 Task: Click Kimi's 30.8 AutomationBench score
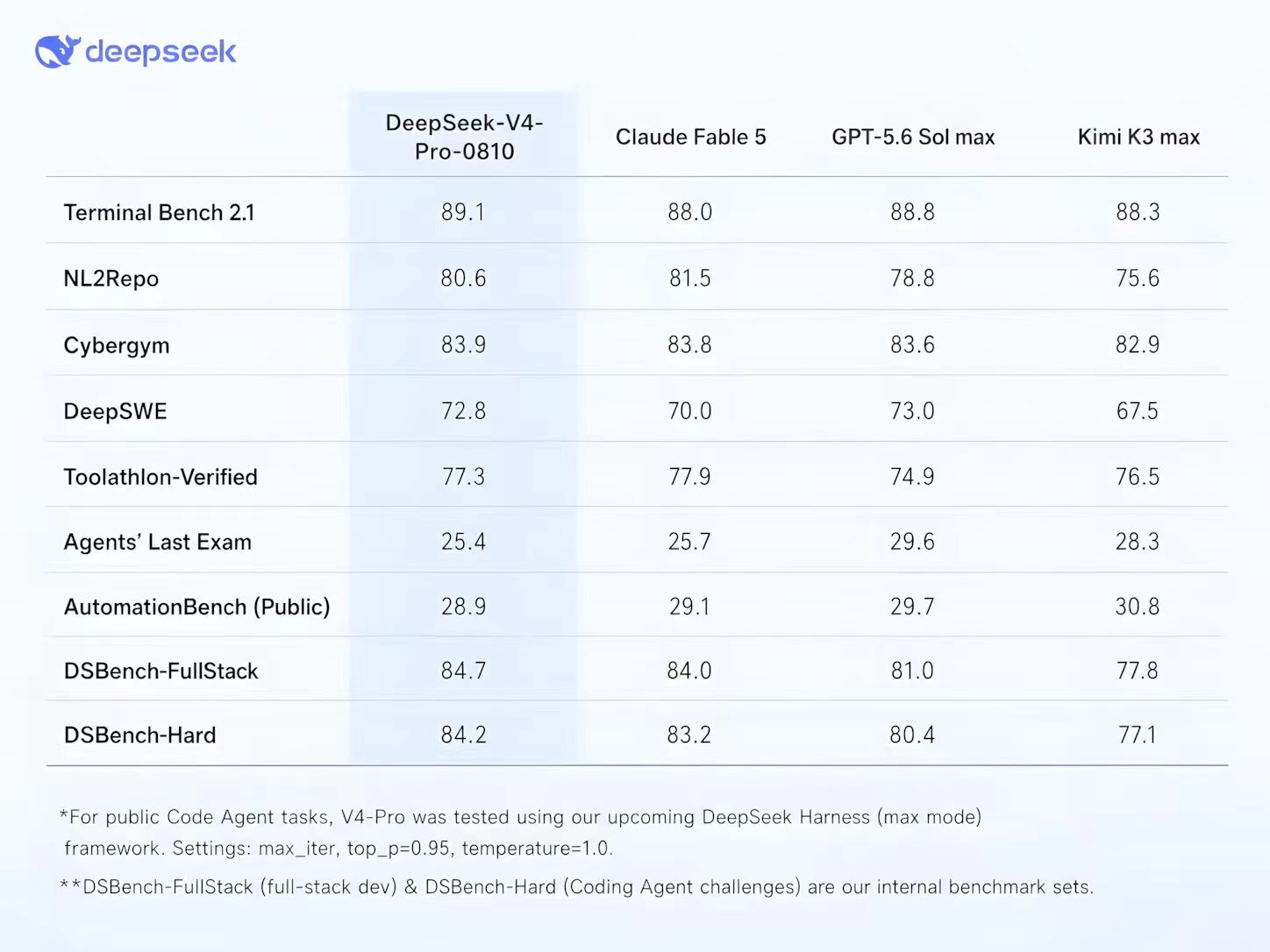click(x=1138, y=607)
